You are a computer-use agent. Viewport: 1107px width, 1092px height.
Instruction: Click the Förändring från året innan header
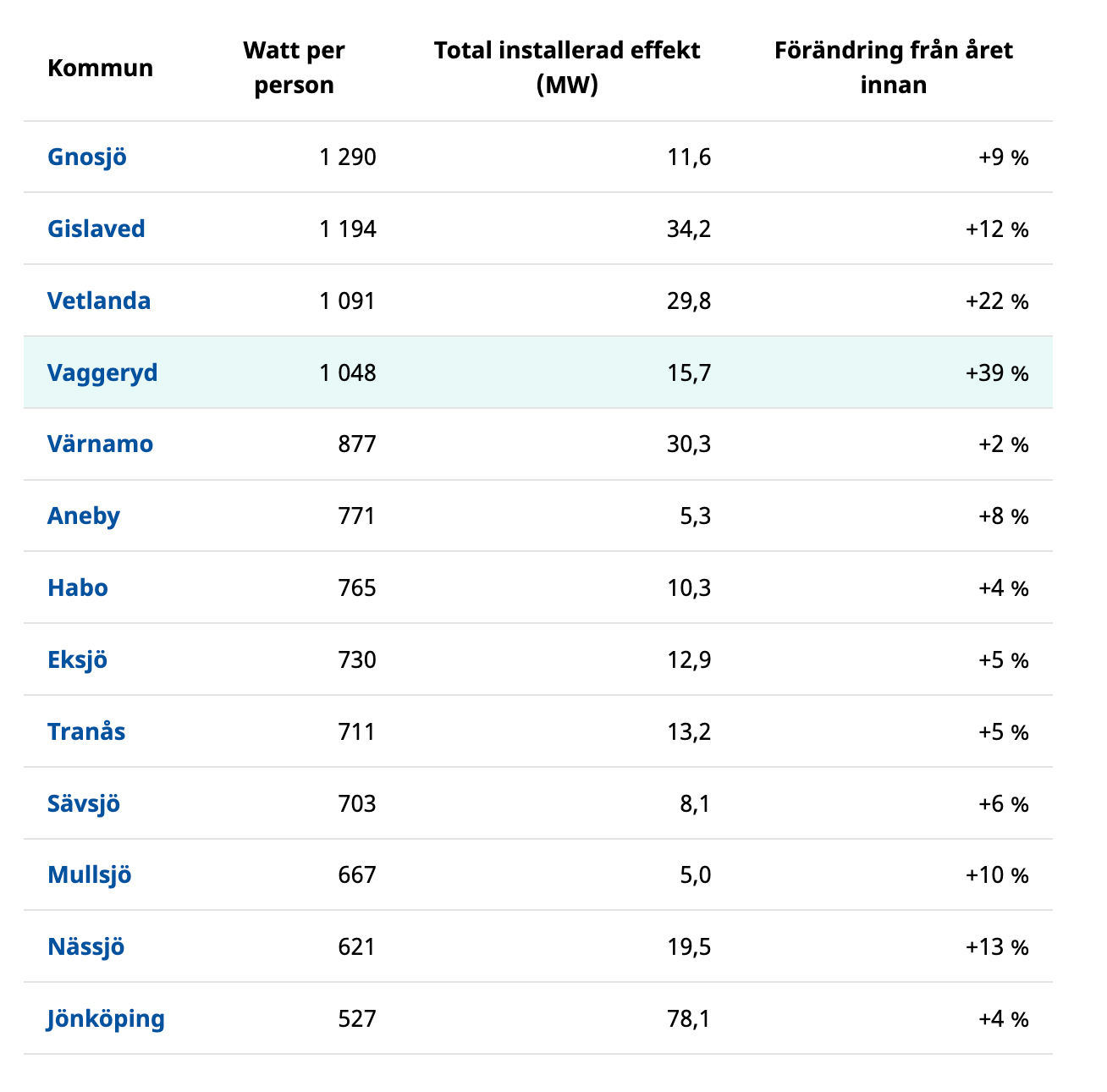click(x=893, y=68)
